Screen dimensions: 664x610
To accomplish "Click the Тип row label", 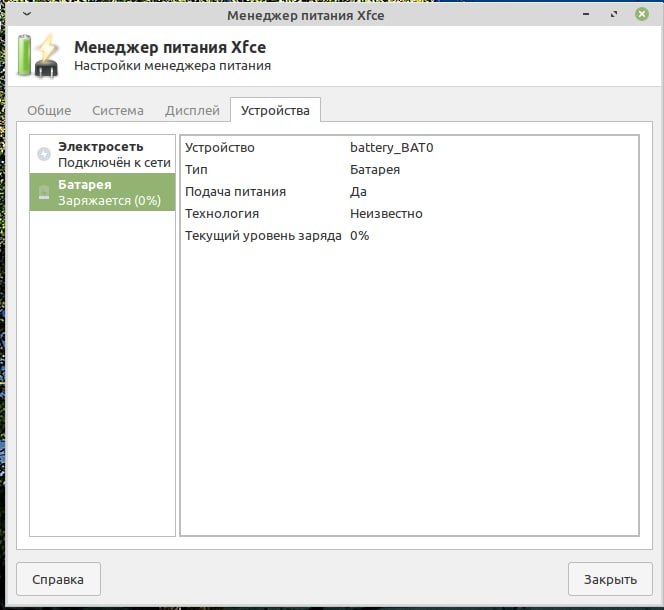I will 196,170.
